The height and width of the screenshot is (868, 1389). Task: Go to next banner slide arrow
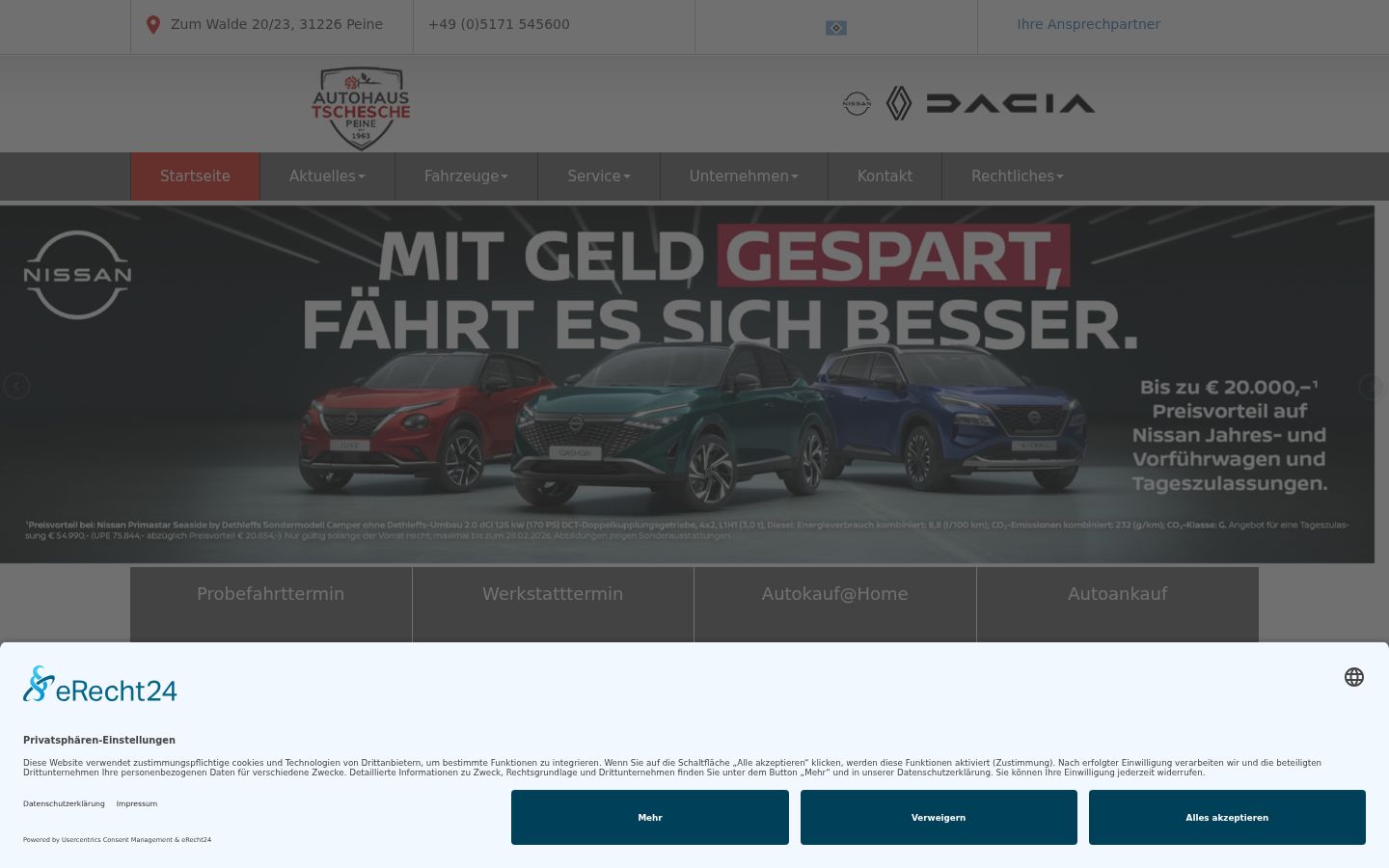1372,387
